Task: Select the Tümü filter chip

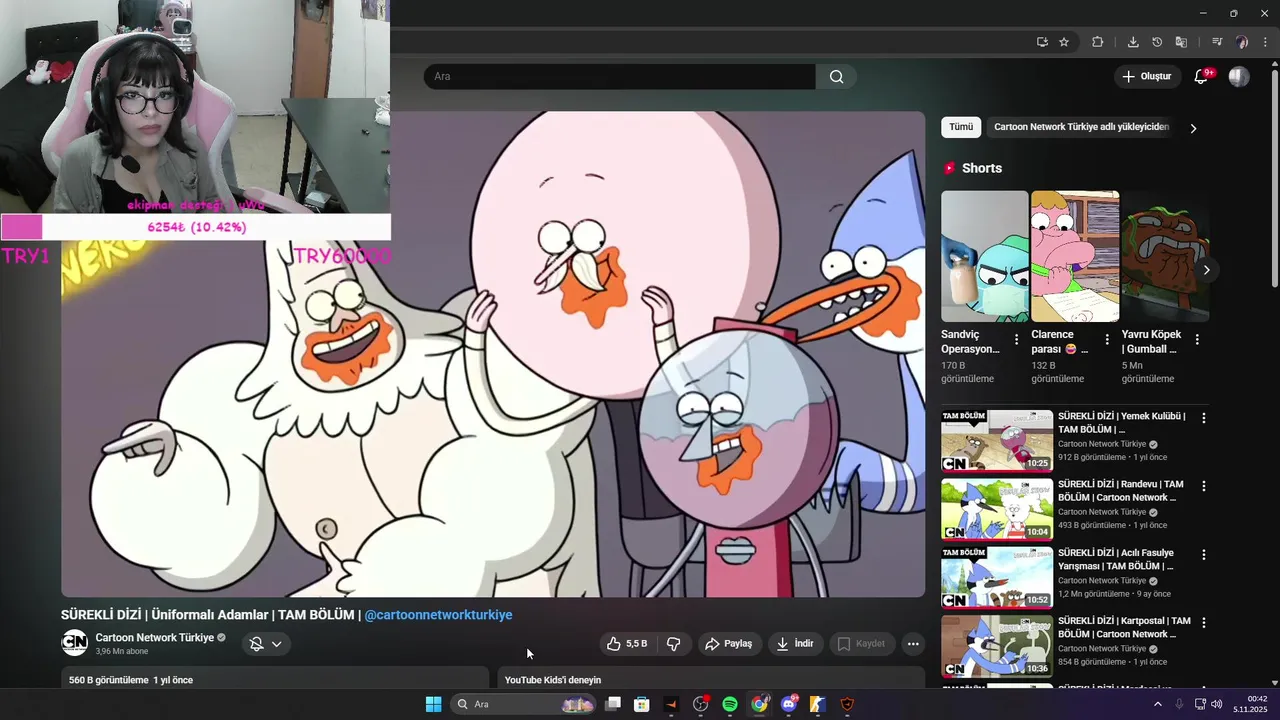Action: (x=961, y=127)
